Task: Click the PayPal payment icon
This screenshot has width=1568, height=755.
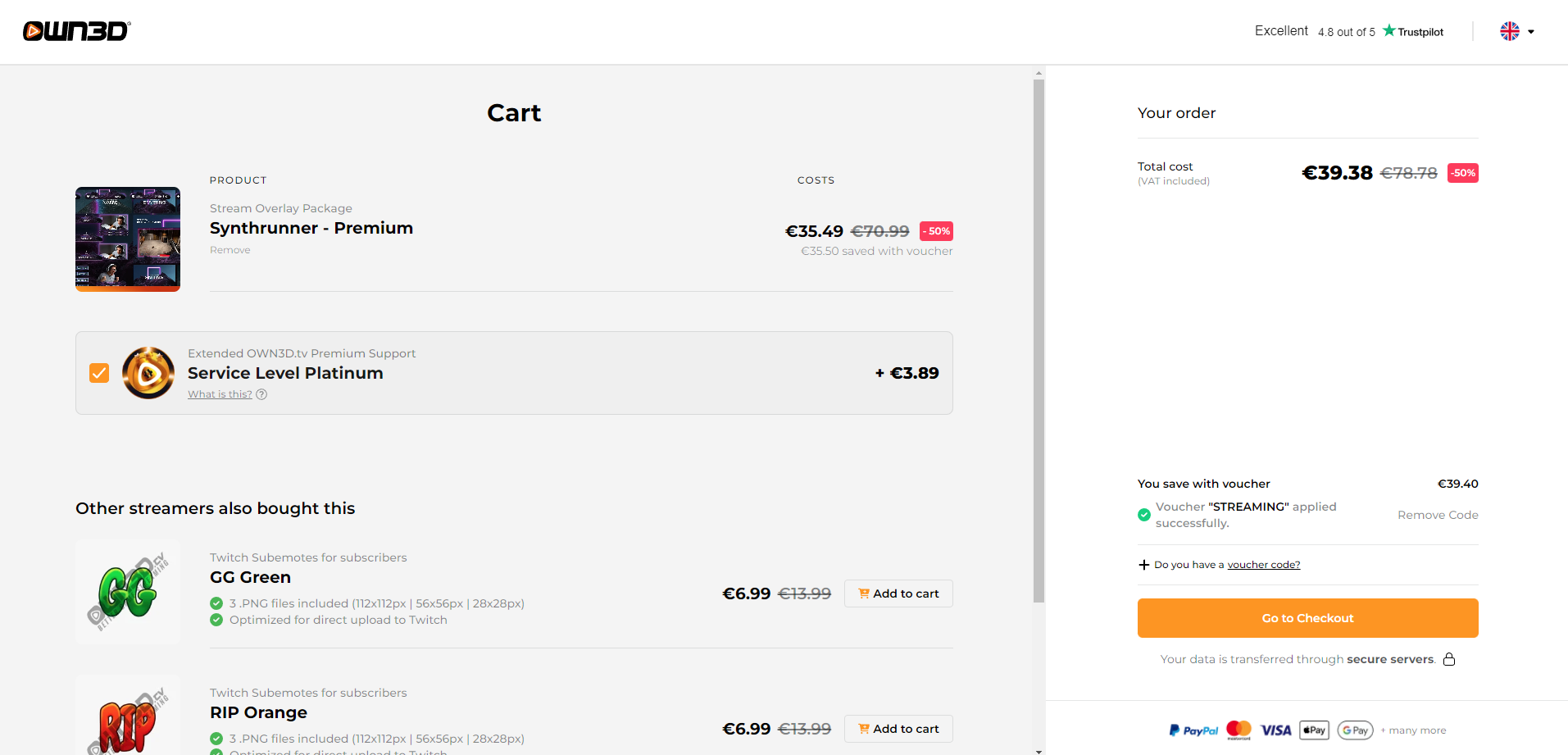Action: (x=1193, y=730)
